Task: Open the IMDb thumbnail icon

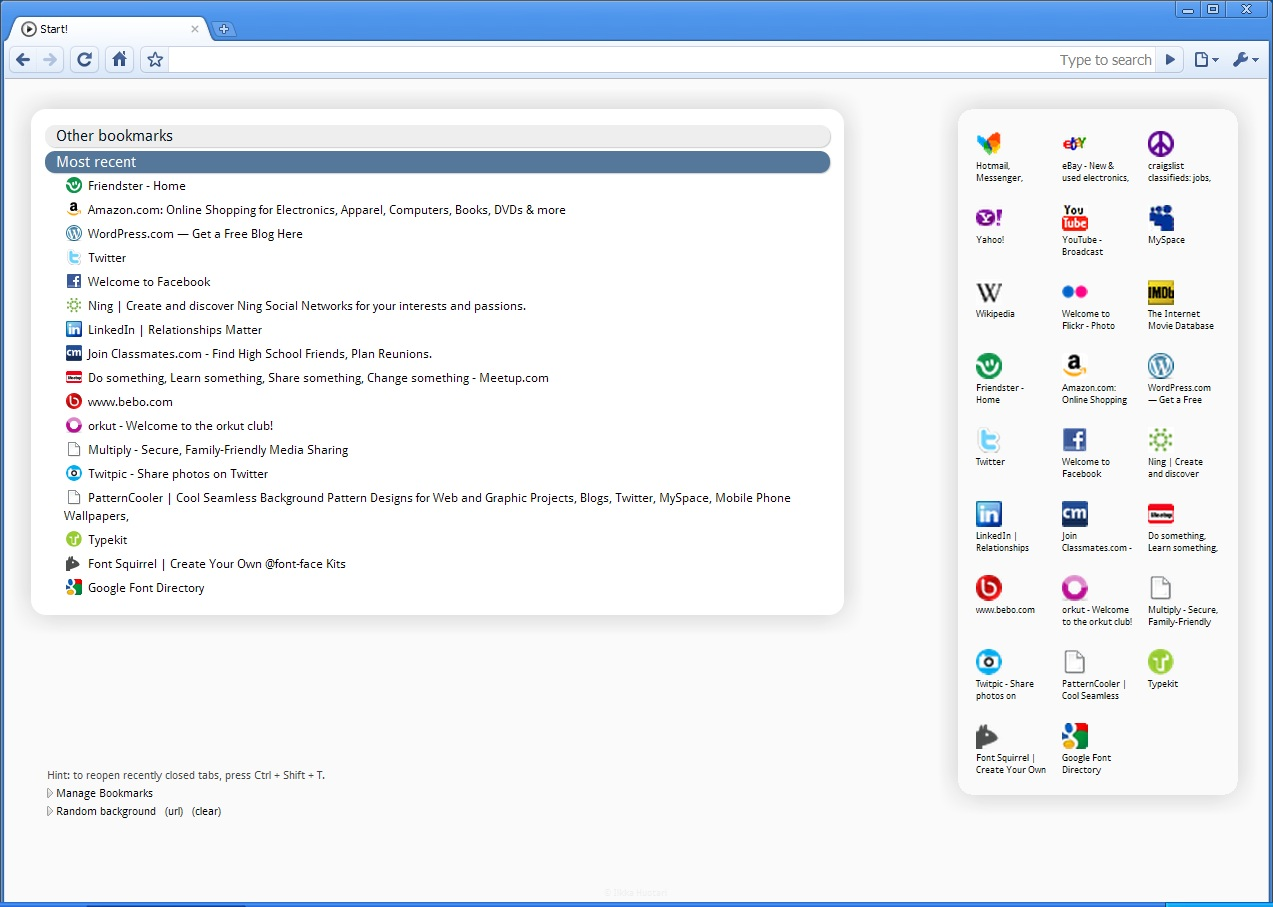Action: (1161, 291)
